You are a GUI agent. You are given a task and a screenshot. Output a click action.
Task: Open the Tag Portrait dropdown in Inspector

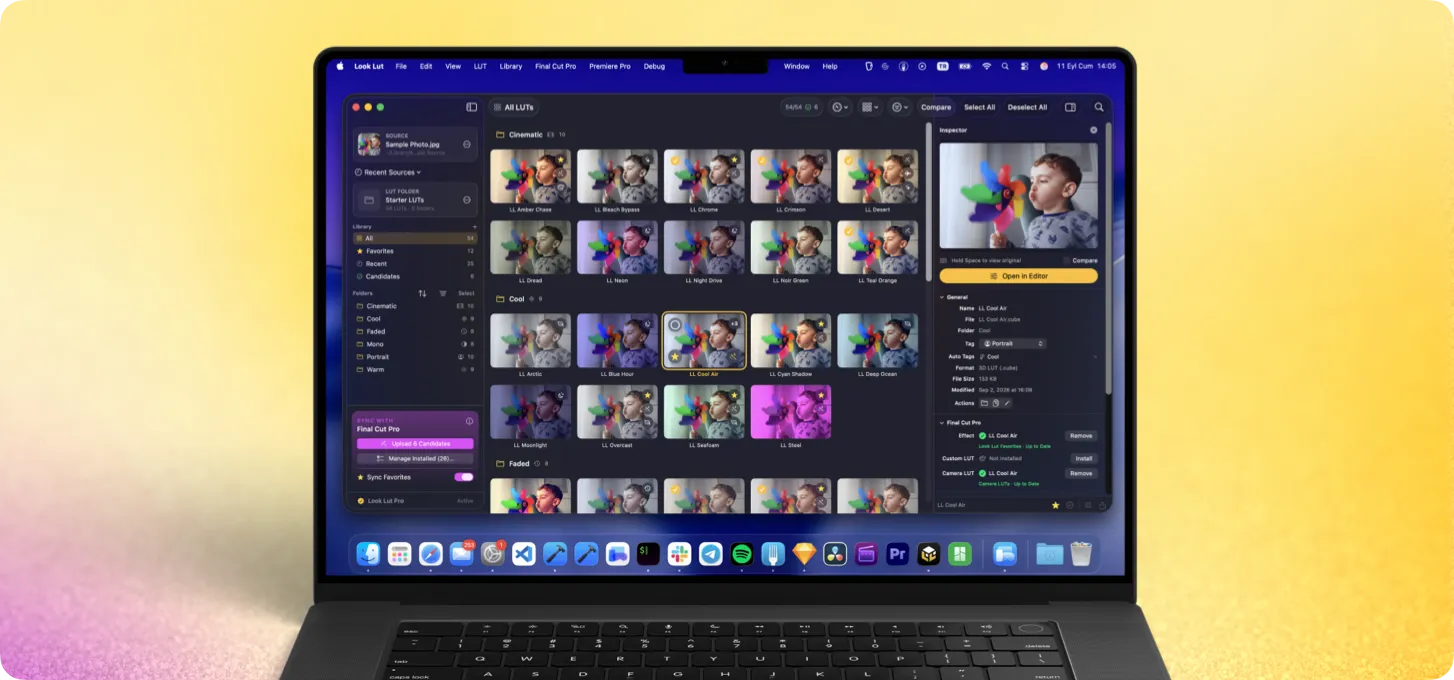(x=1014, y=343)
